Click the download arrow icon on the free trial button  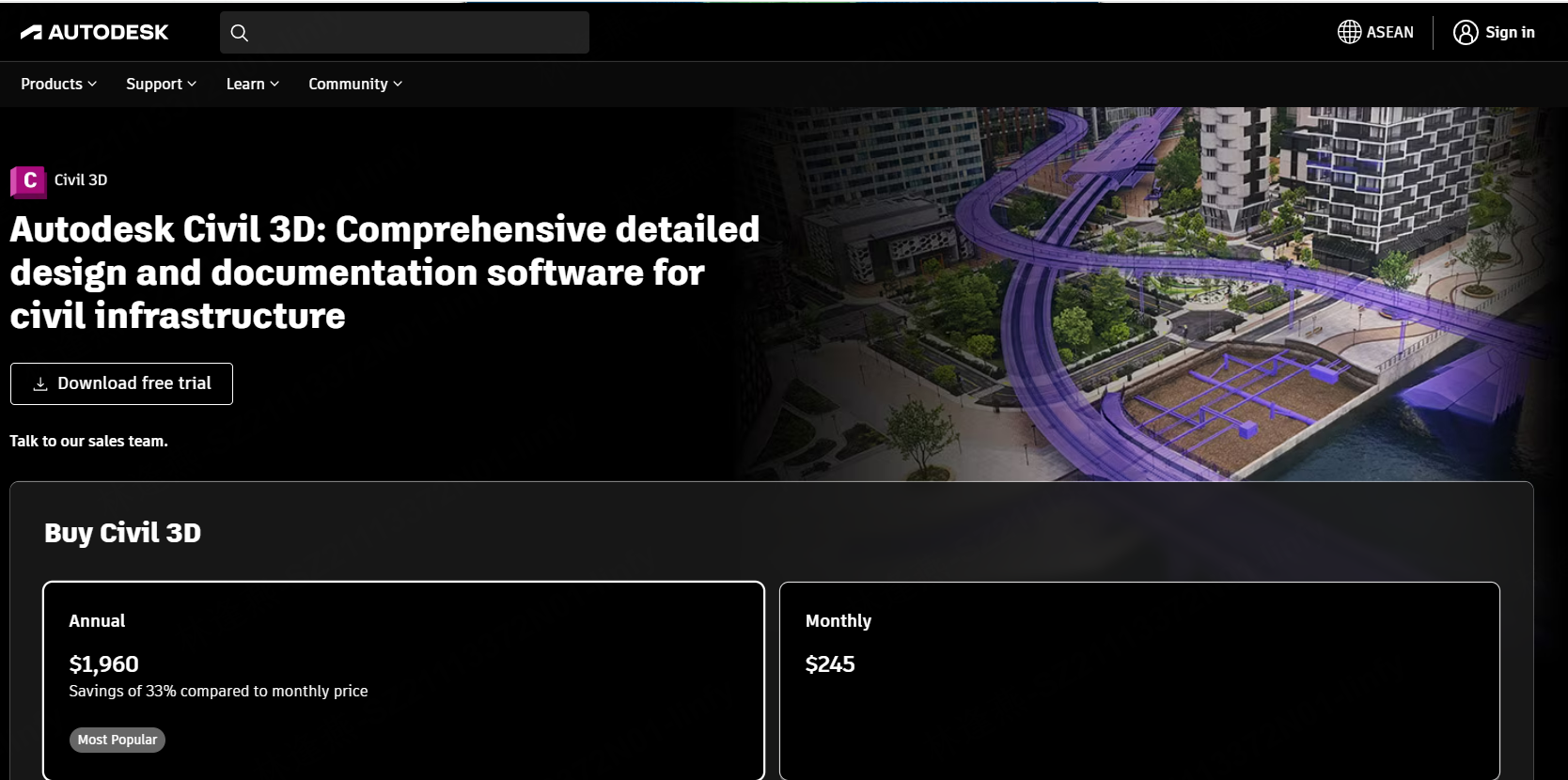point(40,383)
